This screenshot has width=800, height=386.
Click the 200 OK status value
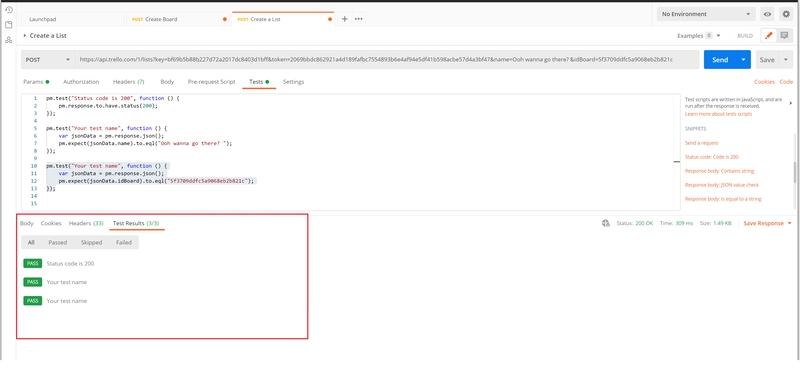pyautogui.click(x=644, y=223)
